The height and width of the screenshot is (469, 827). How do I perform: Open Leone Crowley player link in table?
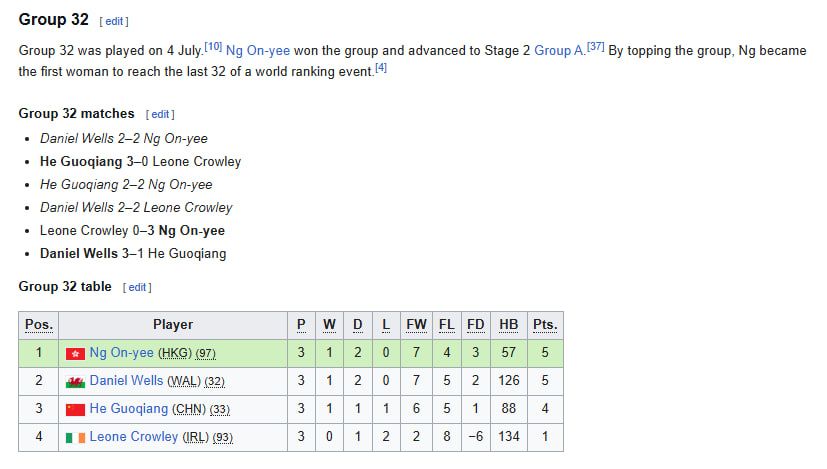click(x=134, y=436)
